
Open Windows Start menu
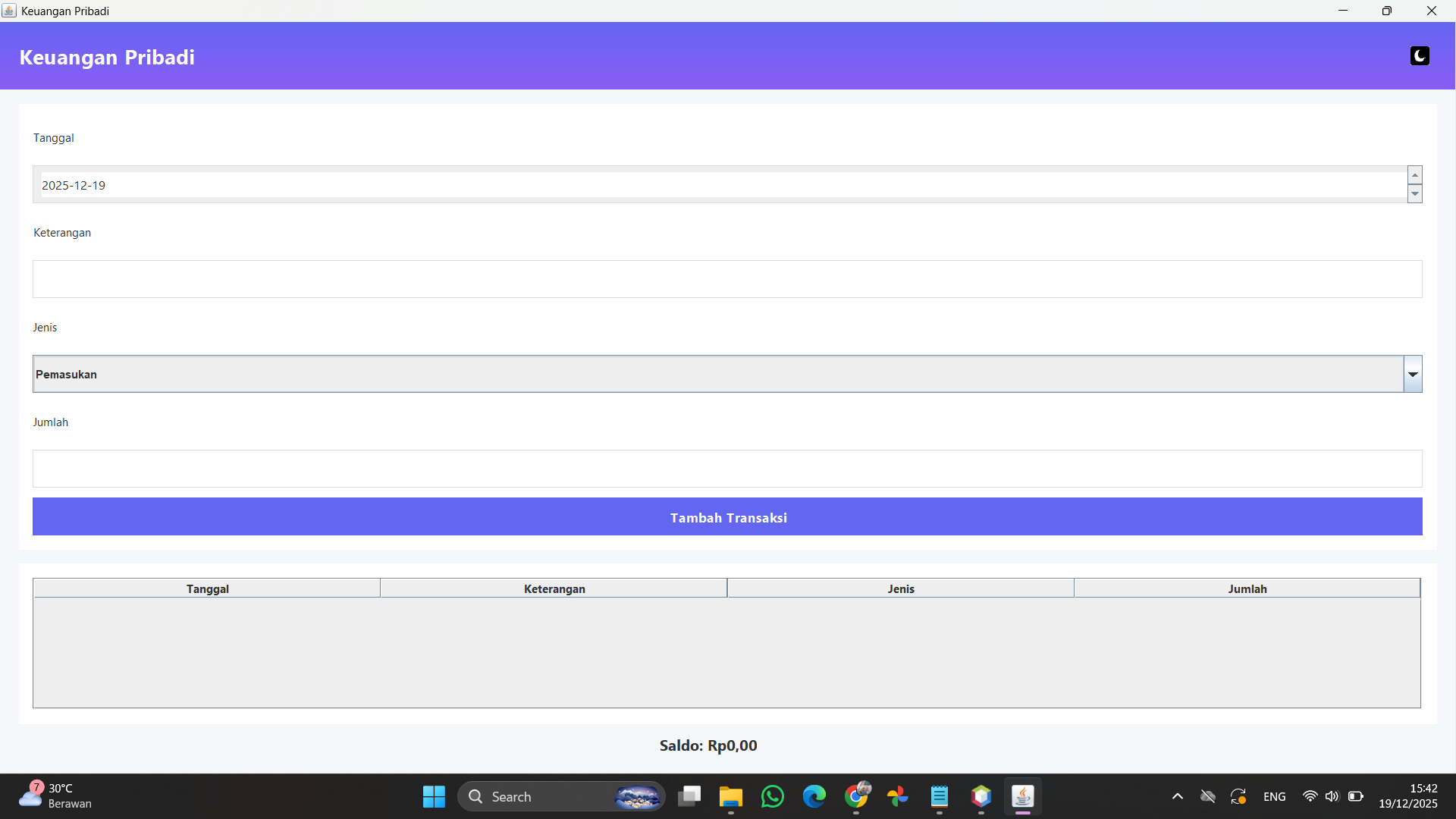point(434,796)
